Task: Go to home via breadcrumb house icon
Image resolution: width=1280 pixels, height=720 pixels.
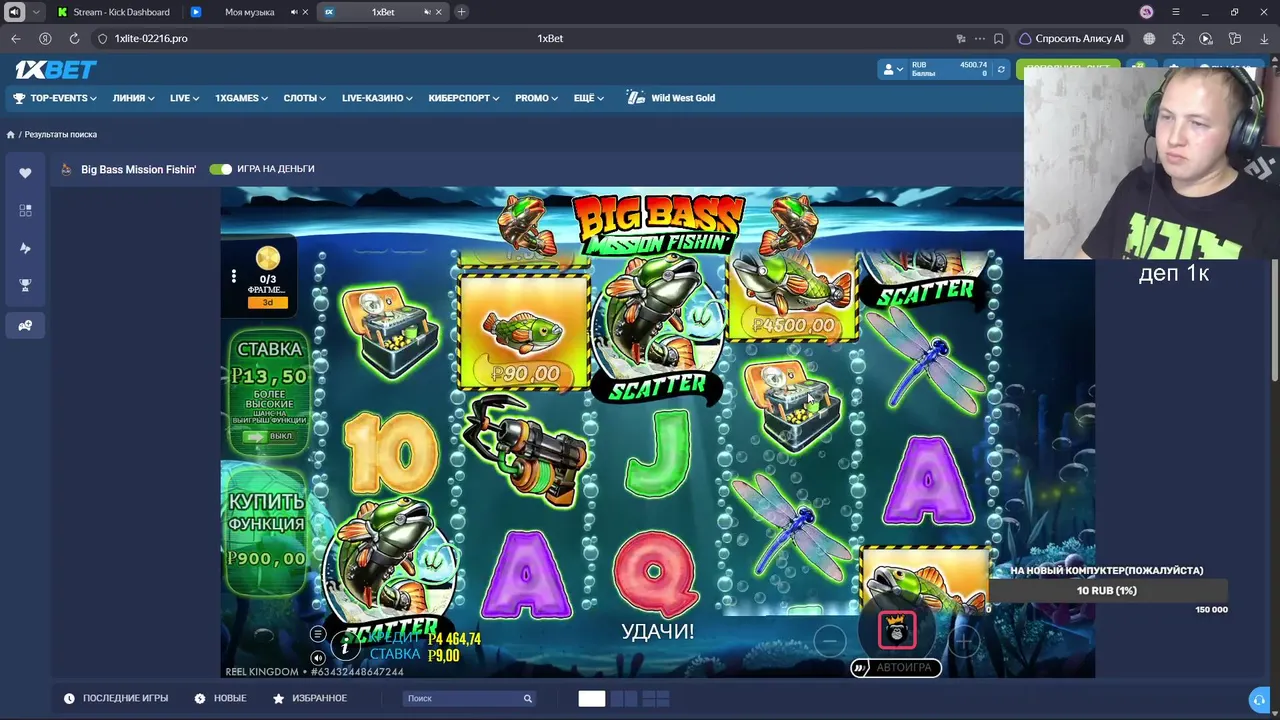Action: pyautogui.click(x=11, y=134)
